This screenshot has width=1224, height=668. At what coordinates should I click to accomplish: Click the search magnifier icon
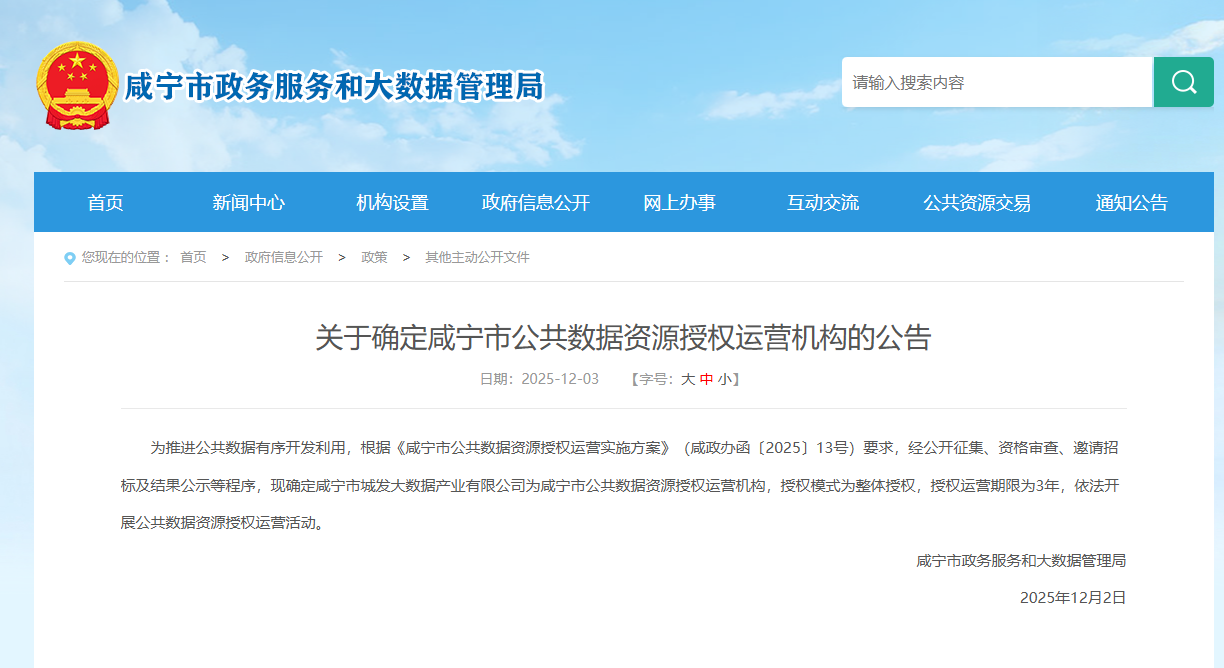click(1183, 82)
